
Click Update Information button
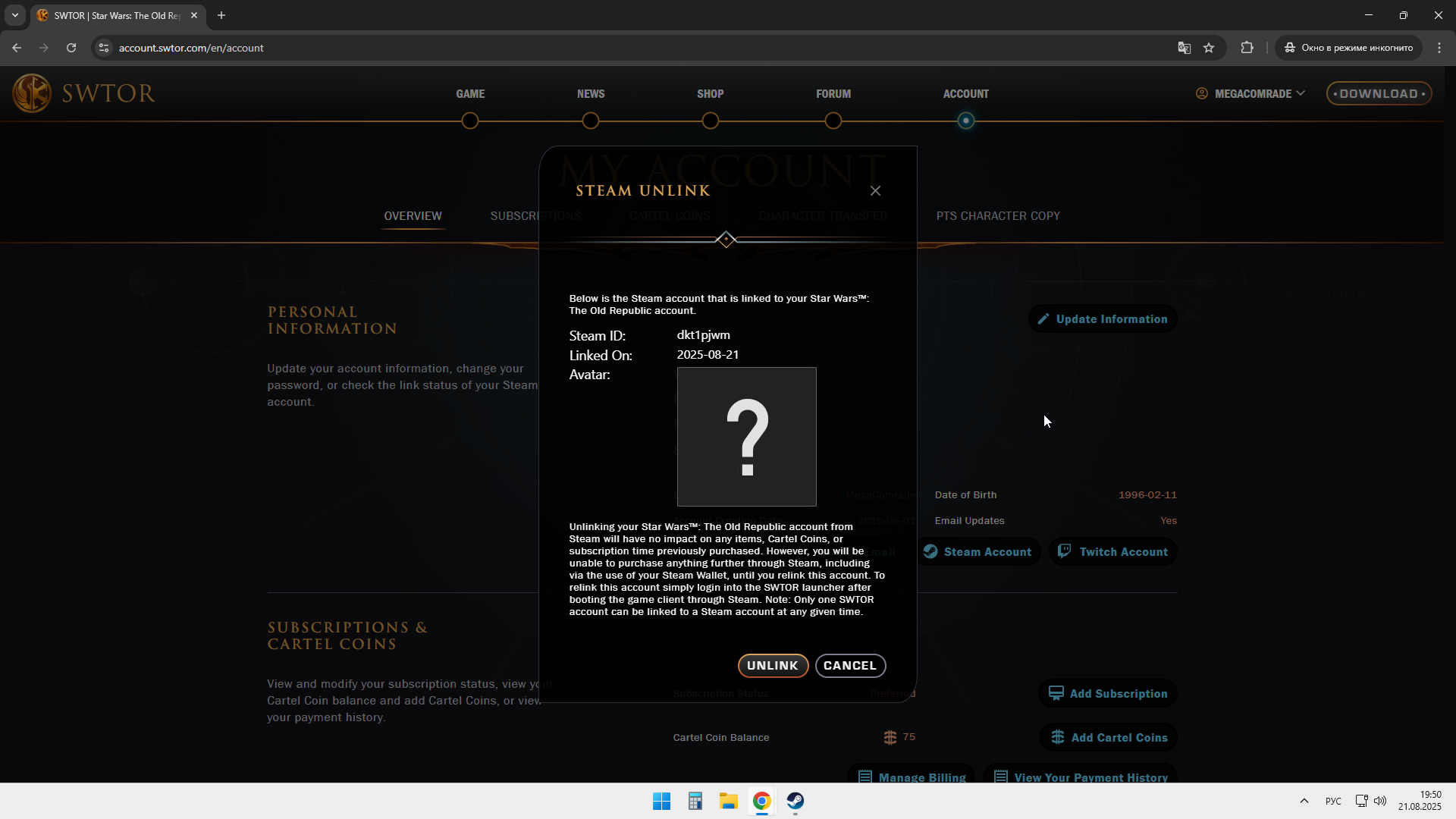[x=1103, y=319]
